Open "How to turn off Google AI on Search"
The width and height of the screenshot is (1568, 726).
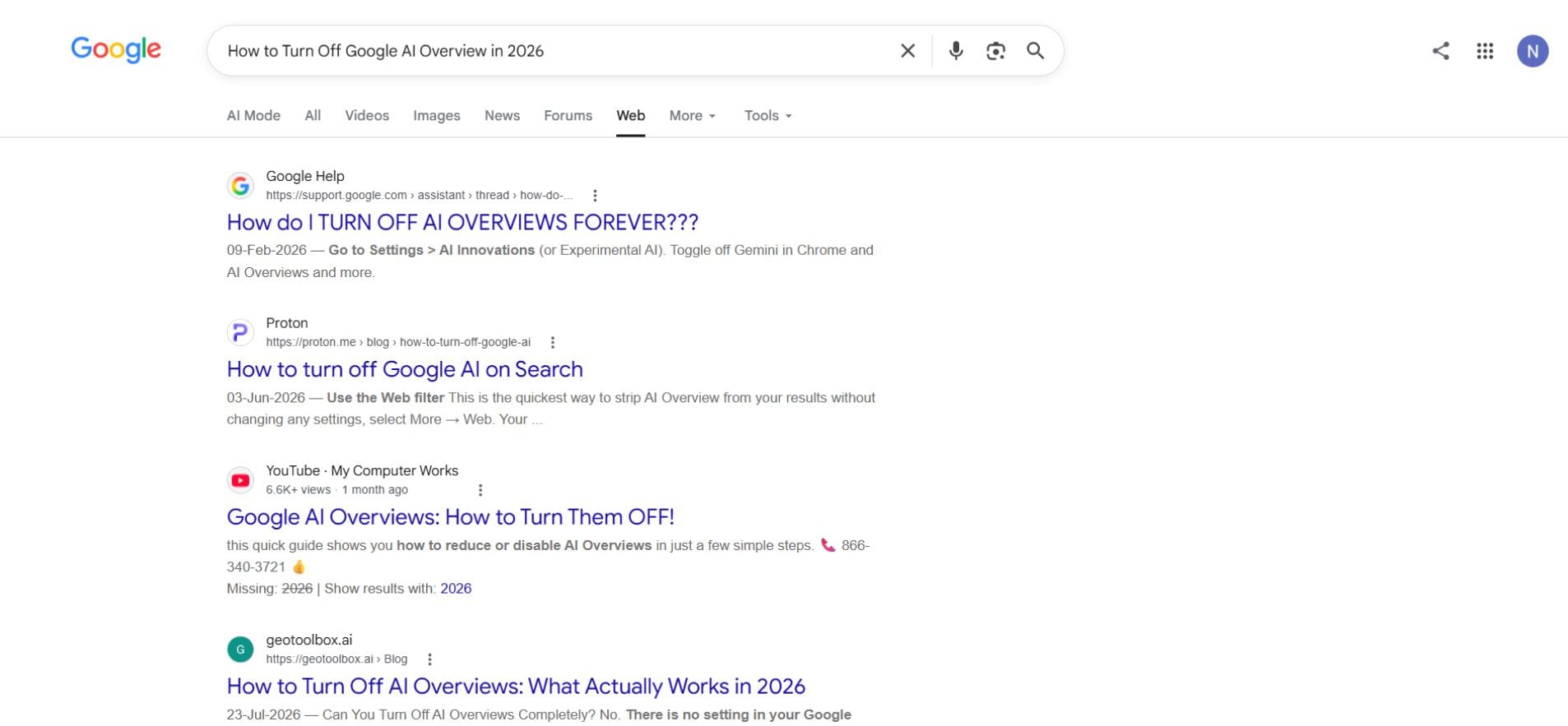[405, 369]
